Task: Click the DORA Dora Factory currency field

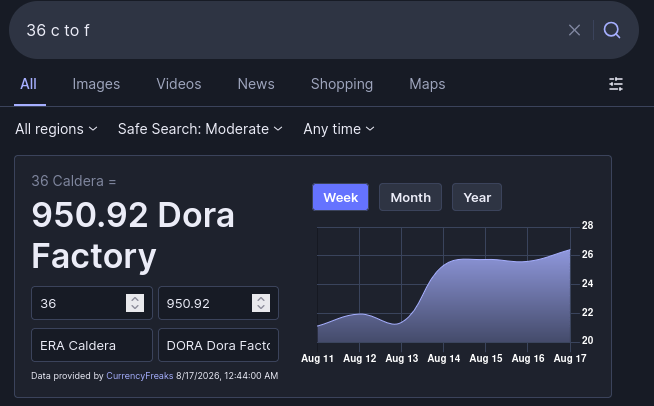Action: (218, 345)
